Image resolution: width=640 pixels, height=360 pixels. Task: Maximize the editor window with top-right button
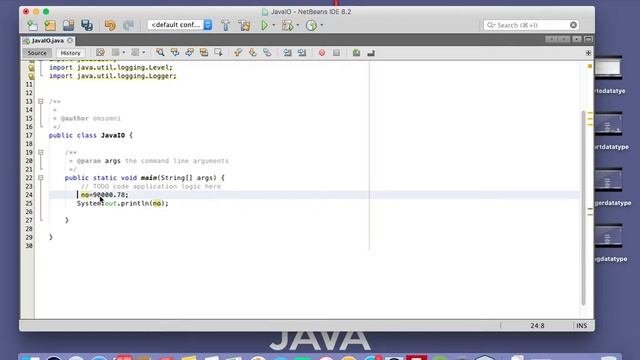[x=588, y=40]
